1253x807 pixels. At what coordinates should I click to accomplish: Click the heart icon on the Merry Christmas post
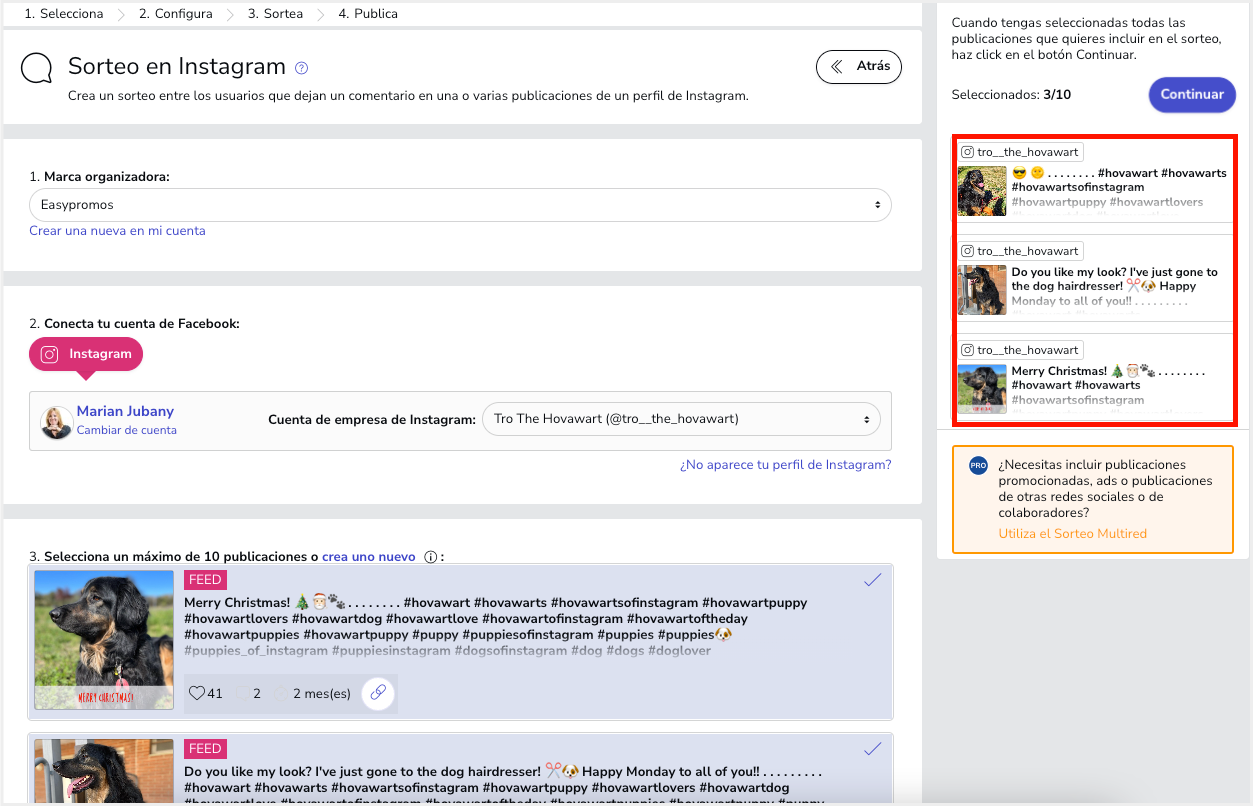(x=197, y=693)
